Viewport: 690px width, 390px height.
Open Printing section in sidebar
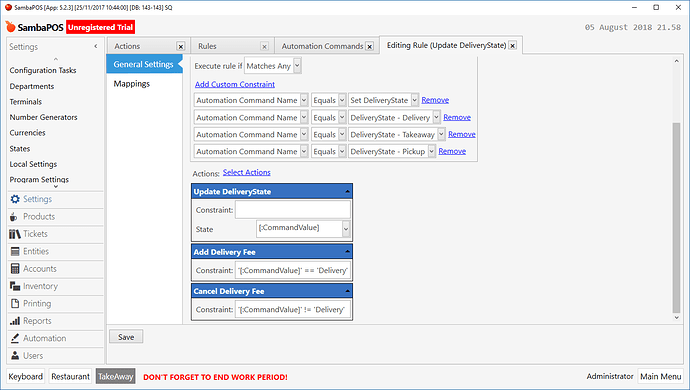(55, 303)
